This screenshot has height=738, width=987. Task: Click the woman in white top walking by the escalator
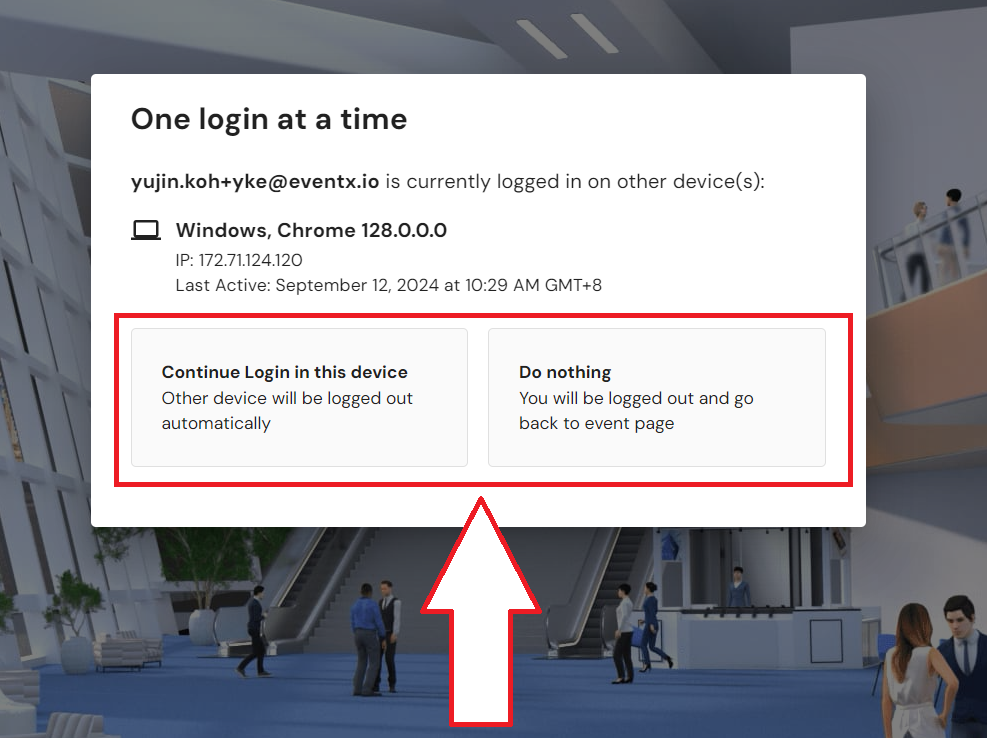624,633
